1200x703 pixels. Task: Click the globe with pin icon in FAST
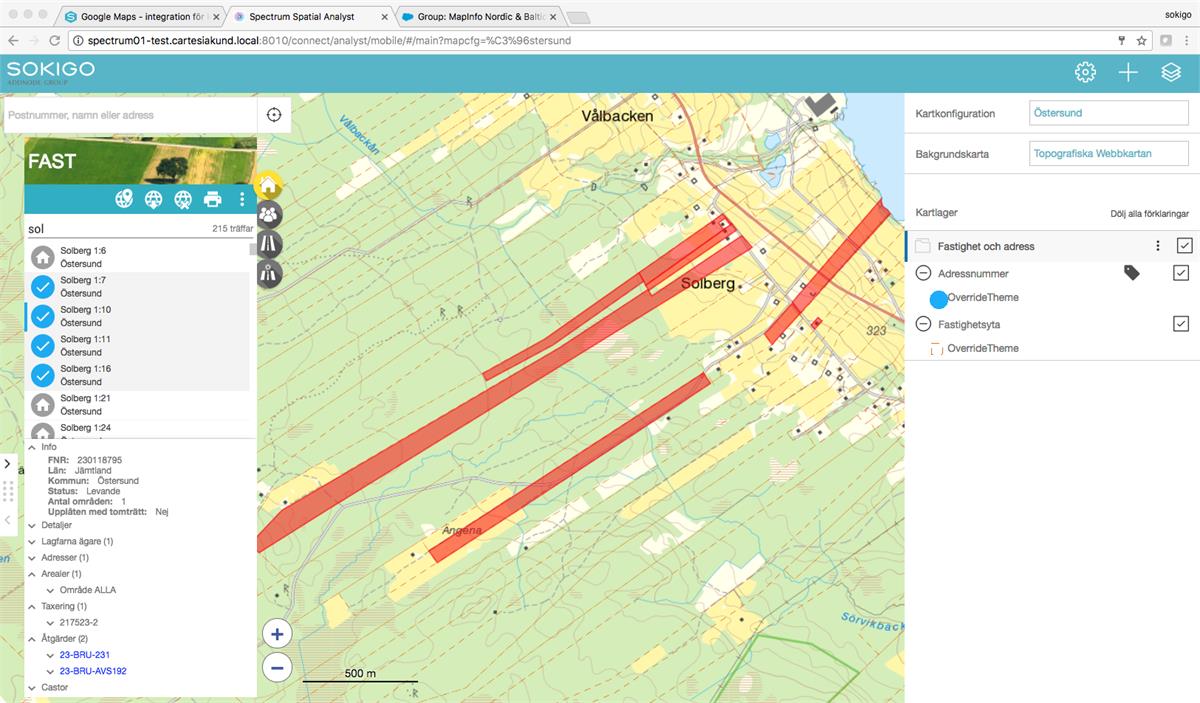click(124, 199)
